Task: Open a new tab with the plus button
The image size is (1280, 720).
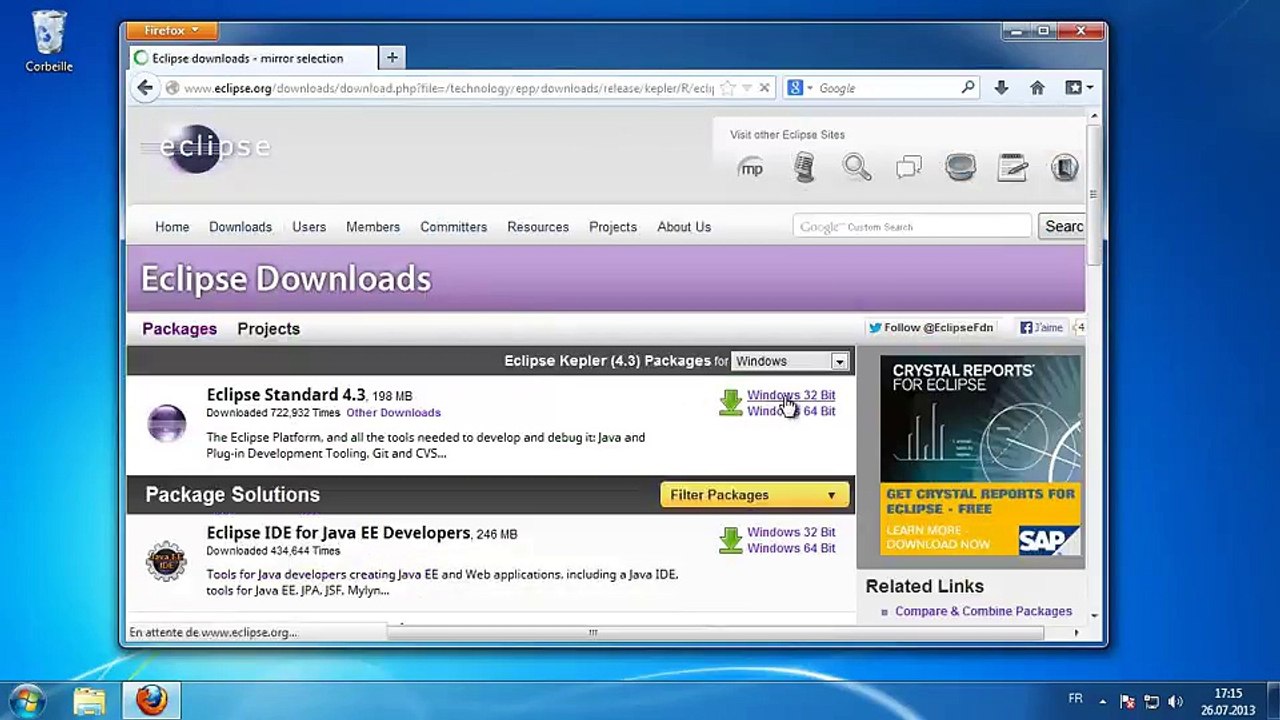Action: [392, 58]
